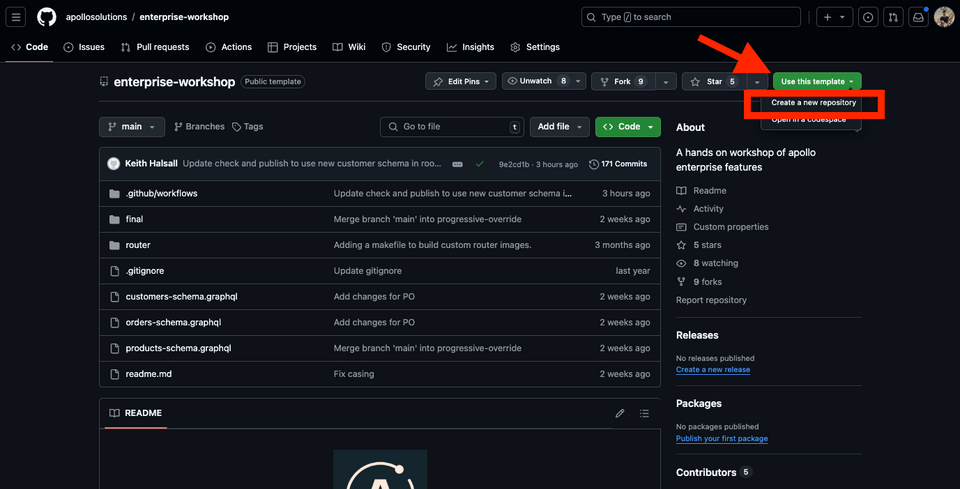Open the Issues shortcut icon in header
960x489 pixels.
pos(868,17)
